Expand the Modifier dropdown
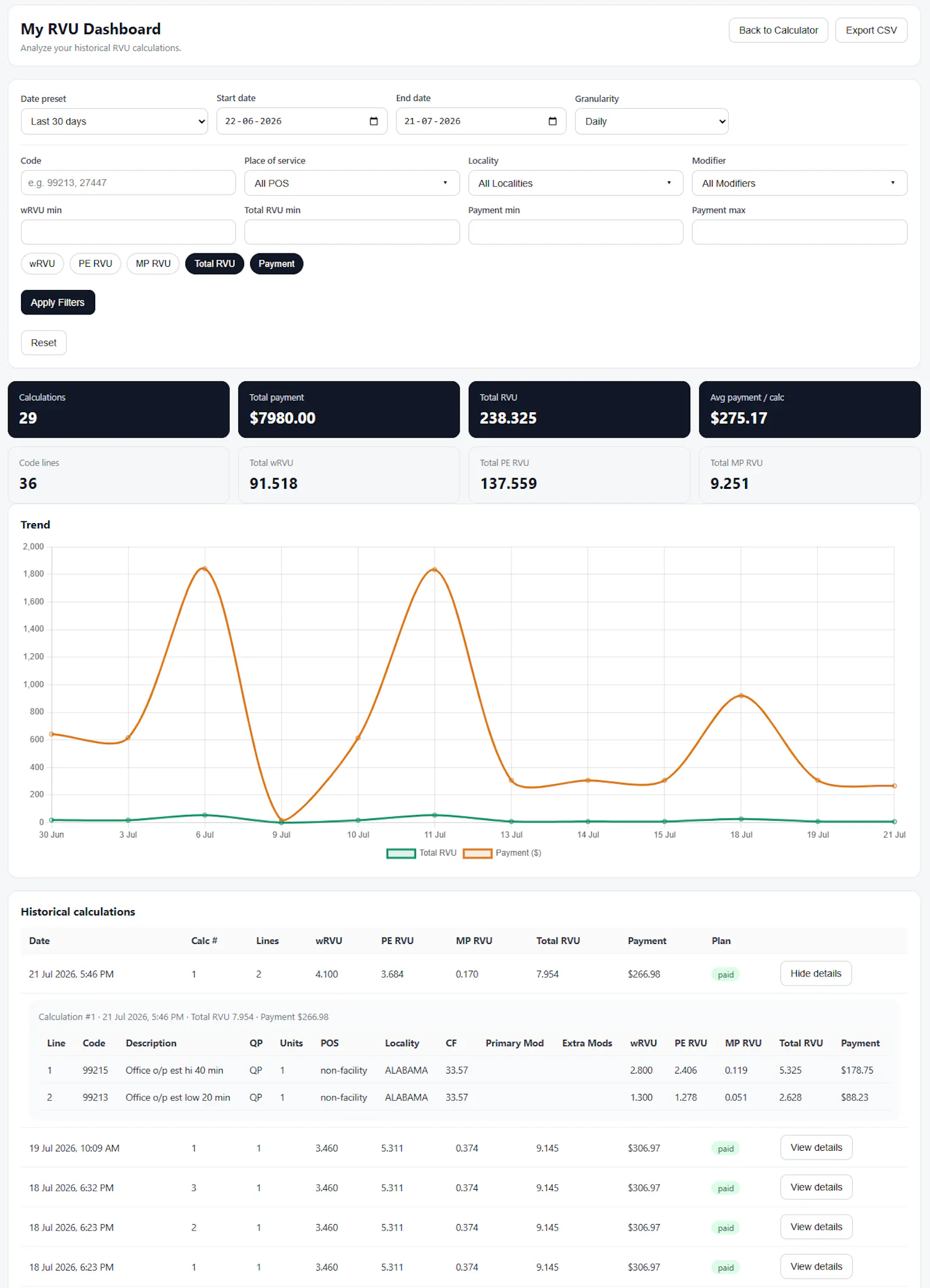930x1288 pixels. pos(799,183)
